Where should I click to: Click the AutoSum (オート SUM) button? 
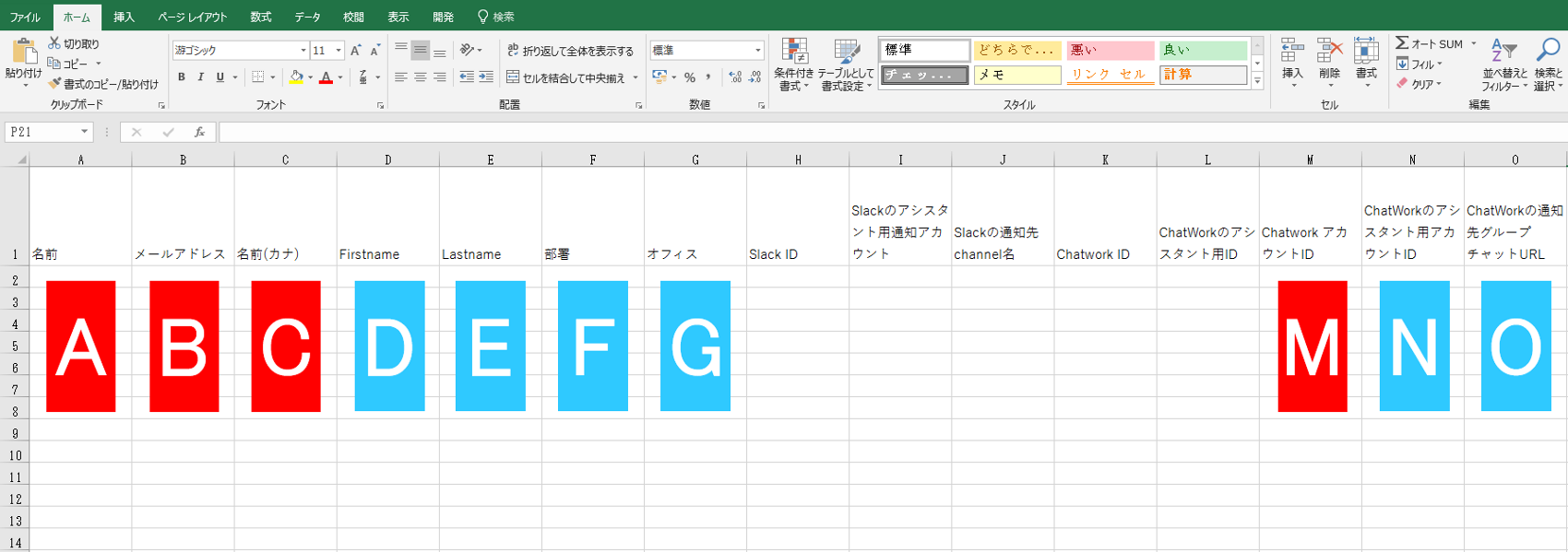point(1430,43)
